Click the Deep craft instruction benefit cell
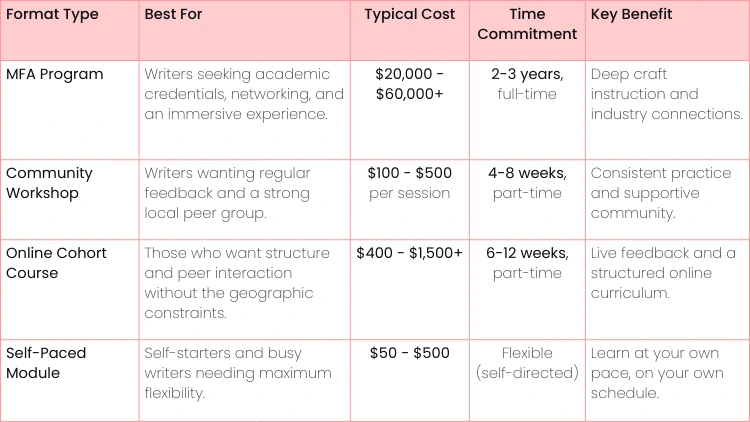The height and width of the screenshot is (422, 750). (x=665, y=94)
